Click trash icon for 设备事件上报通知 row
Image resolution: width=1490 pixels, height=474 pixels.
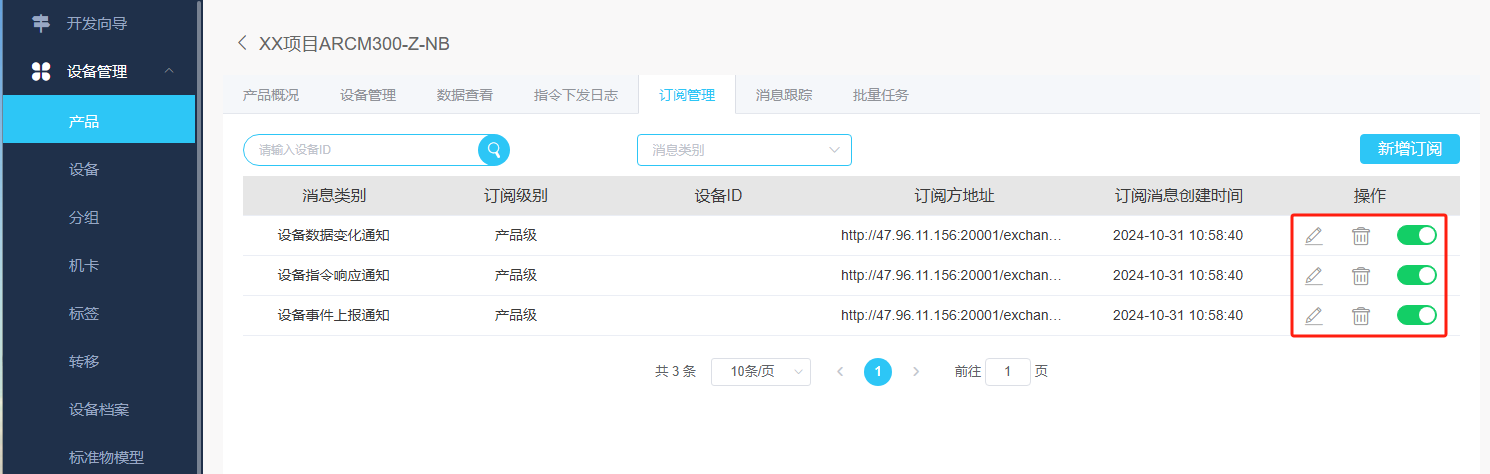[x=1361, y=316]
